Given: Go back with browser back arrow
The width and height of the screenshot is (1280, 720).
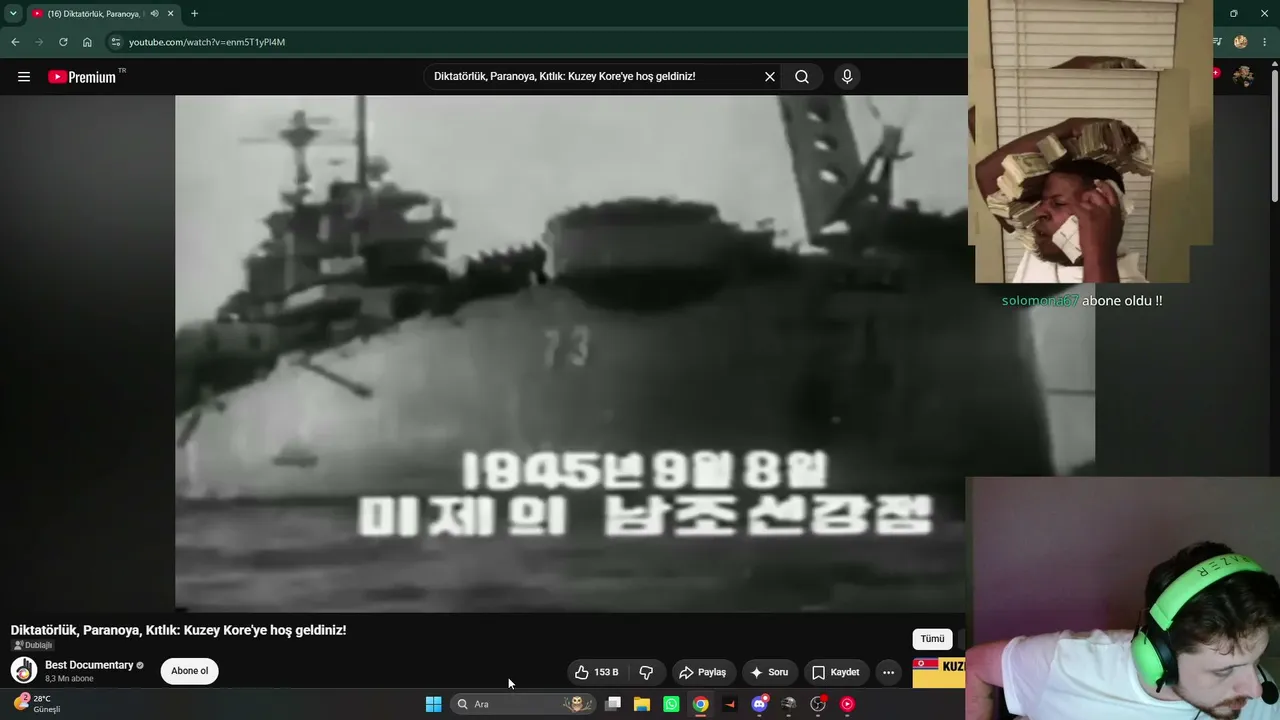Looking at the screenshot, I should [x=15, y=42].
